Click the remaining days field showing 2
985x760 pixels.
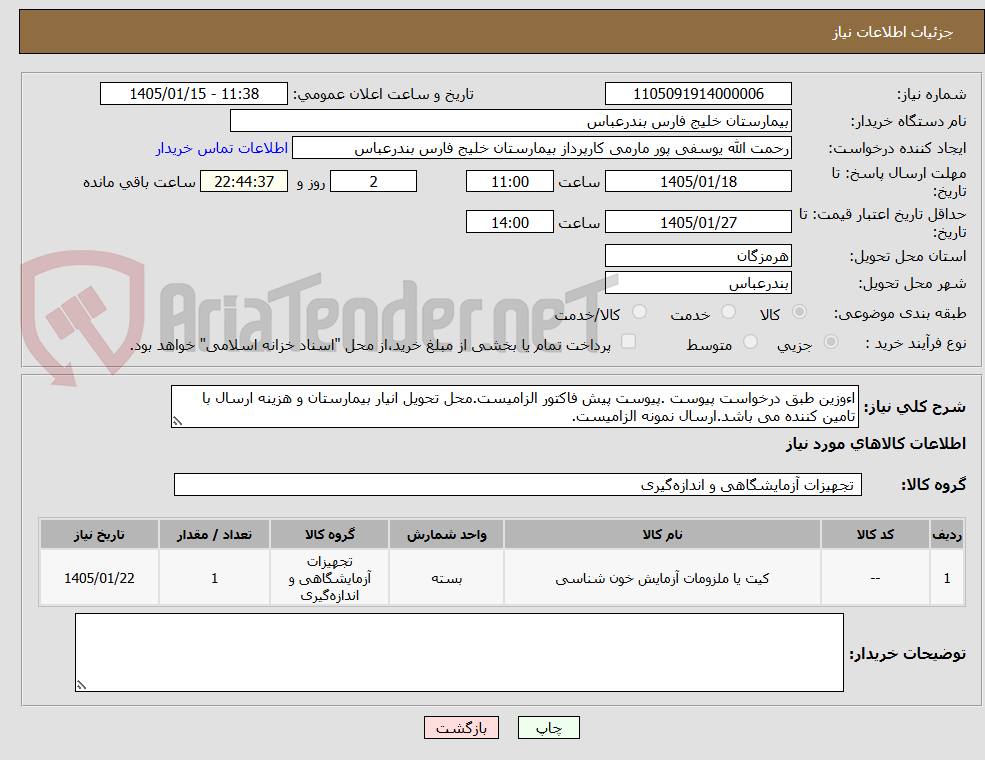click(373, 182)
